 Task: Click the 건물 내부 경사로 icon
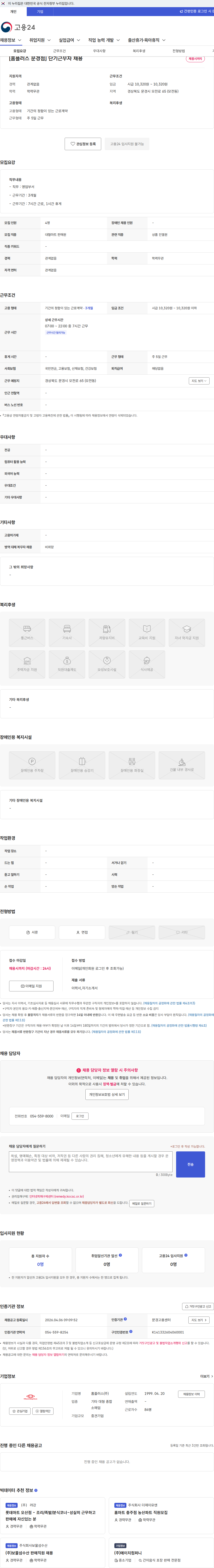[x=182, y=765]
